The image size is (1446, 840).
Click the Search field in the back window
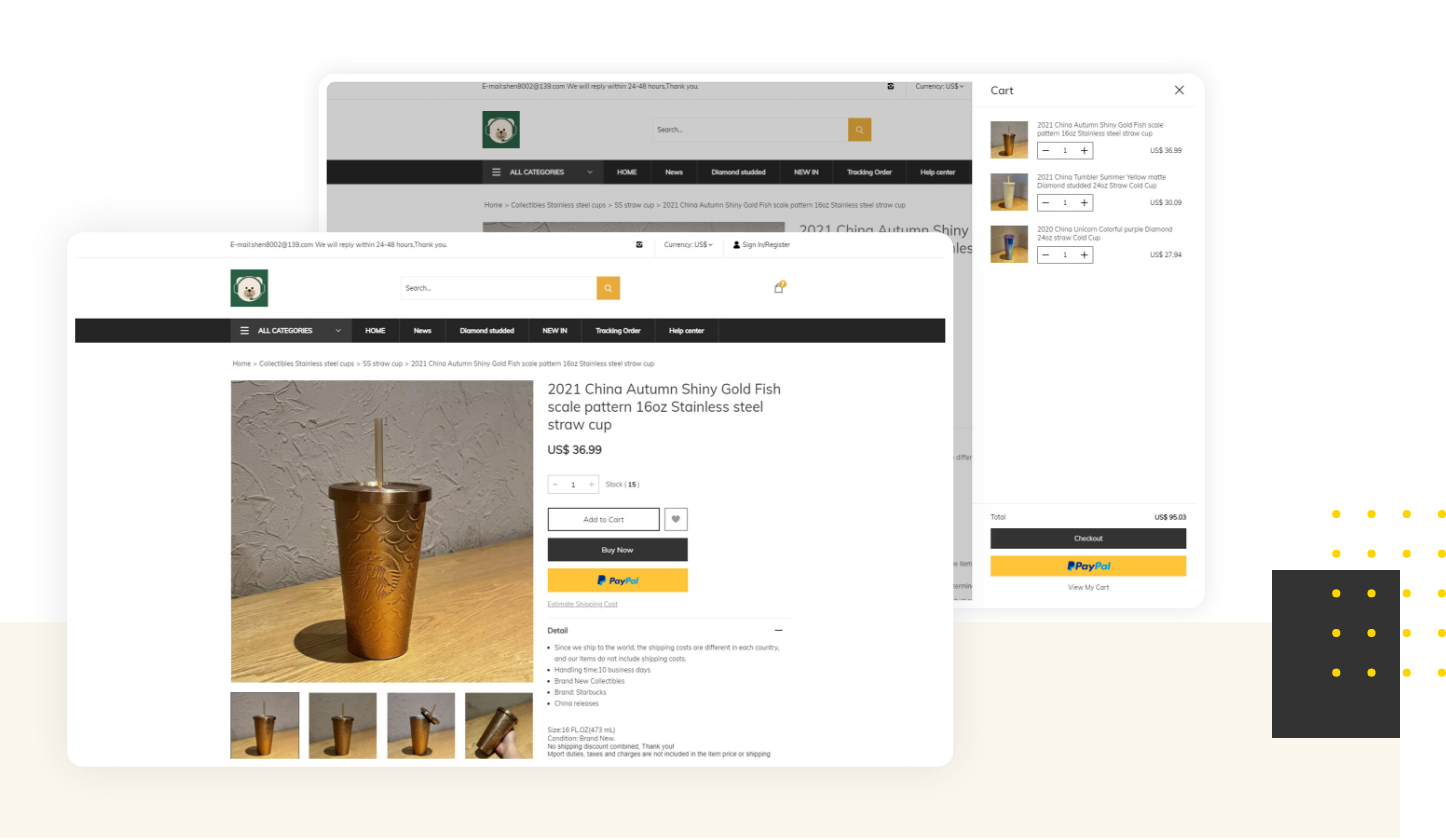[751, 130]
